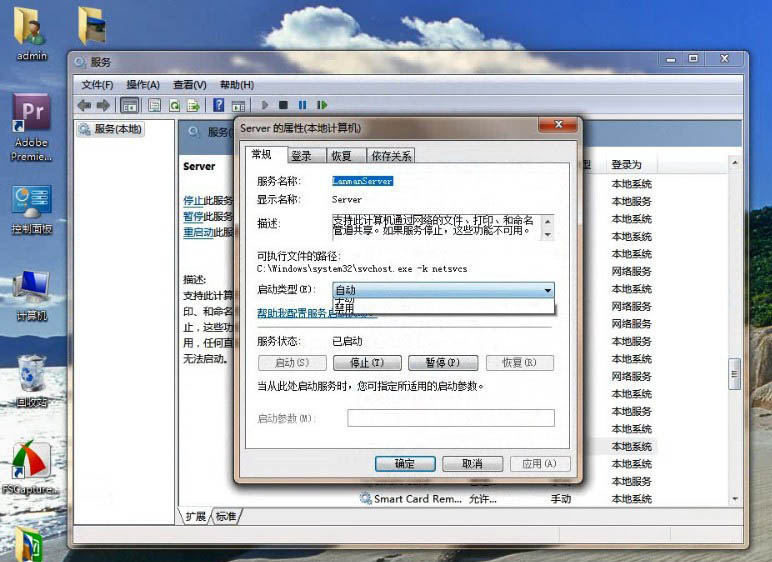This screenshot has width=772, height=562.
Task: Click services list scrollbar up arrow
Action: [x=735, y=163]
